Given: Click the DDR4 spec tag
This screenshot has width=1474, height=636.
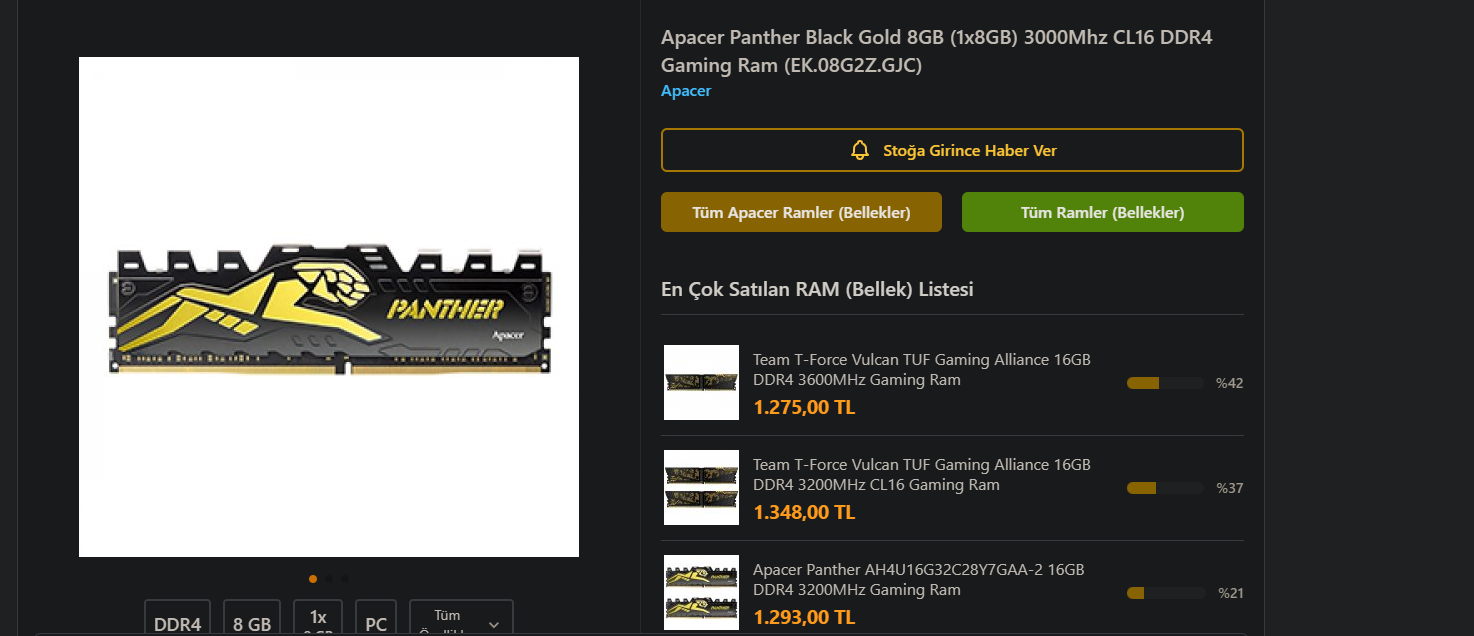Looking at the screenshot, I should 178,618.
